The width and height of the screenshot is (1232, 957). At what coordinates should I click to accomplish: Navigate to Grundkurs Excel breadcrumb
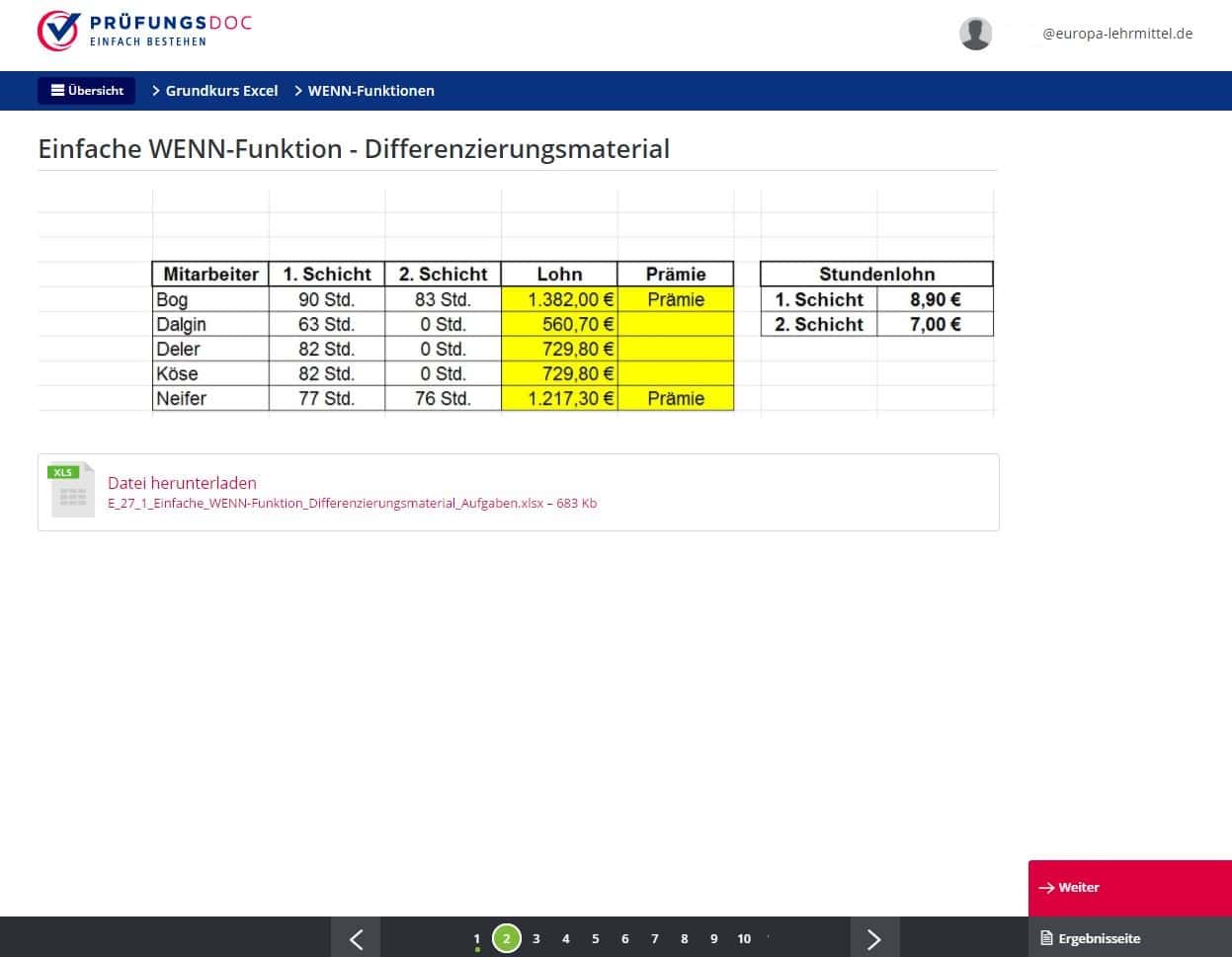point(221,91)
